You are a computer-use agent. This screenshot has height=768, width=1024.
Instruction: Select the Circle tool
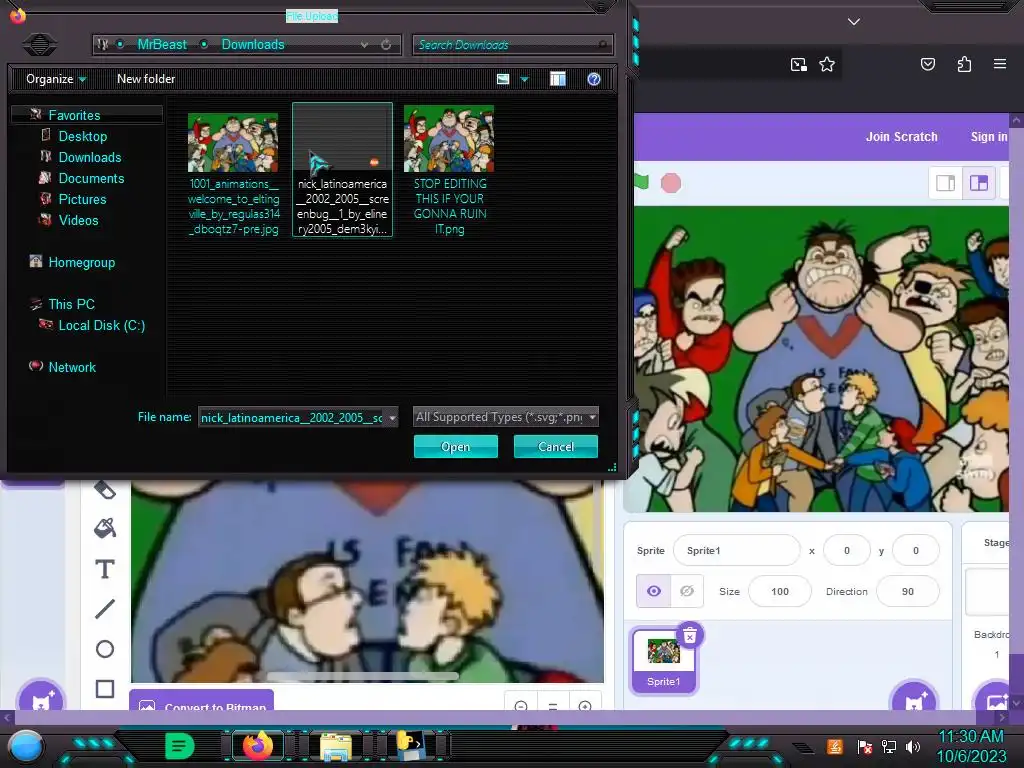104,648
